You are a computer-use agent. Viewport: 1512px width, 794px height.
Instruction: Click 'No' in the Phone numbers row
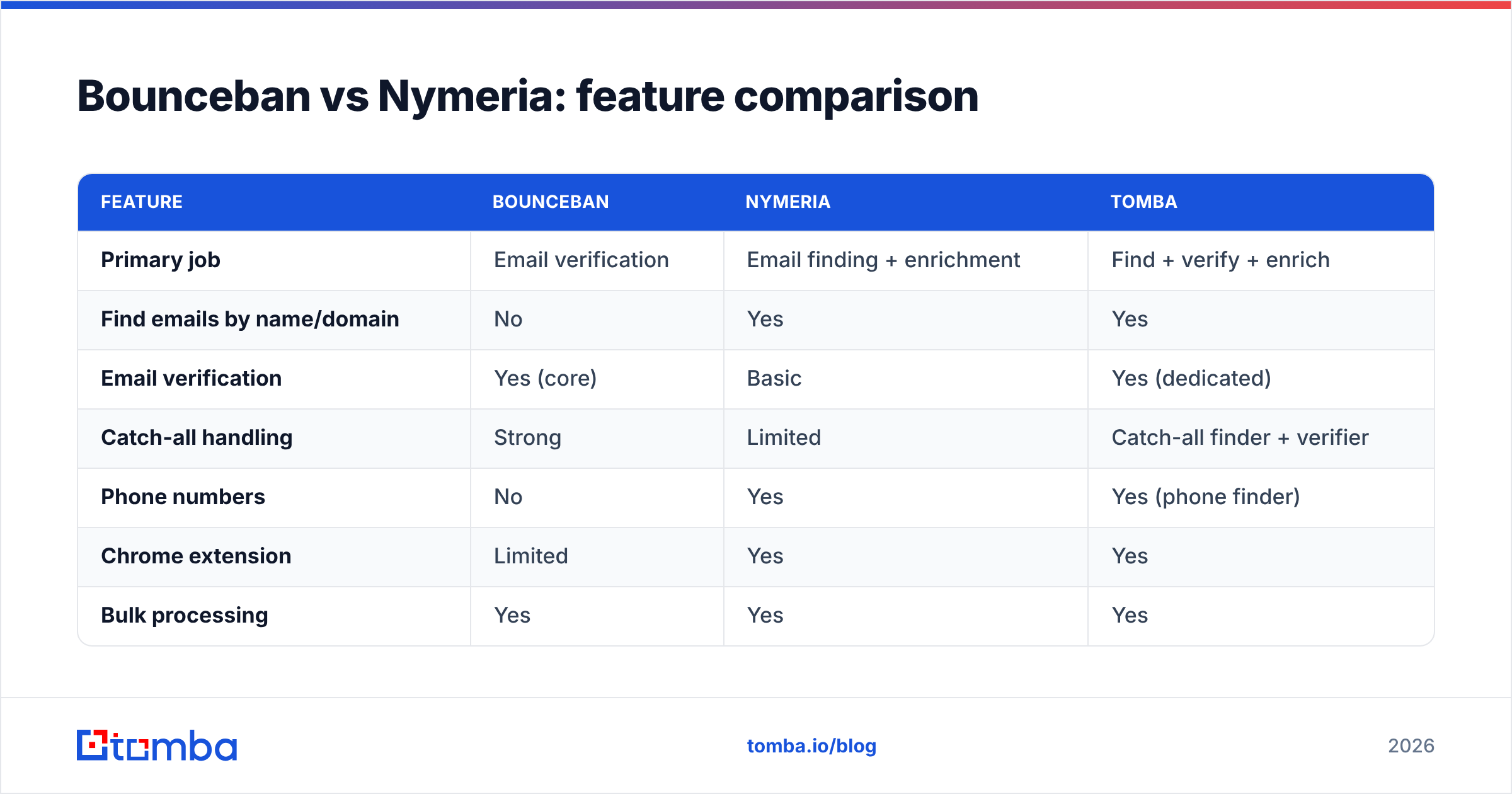[x=508, y=497]
